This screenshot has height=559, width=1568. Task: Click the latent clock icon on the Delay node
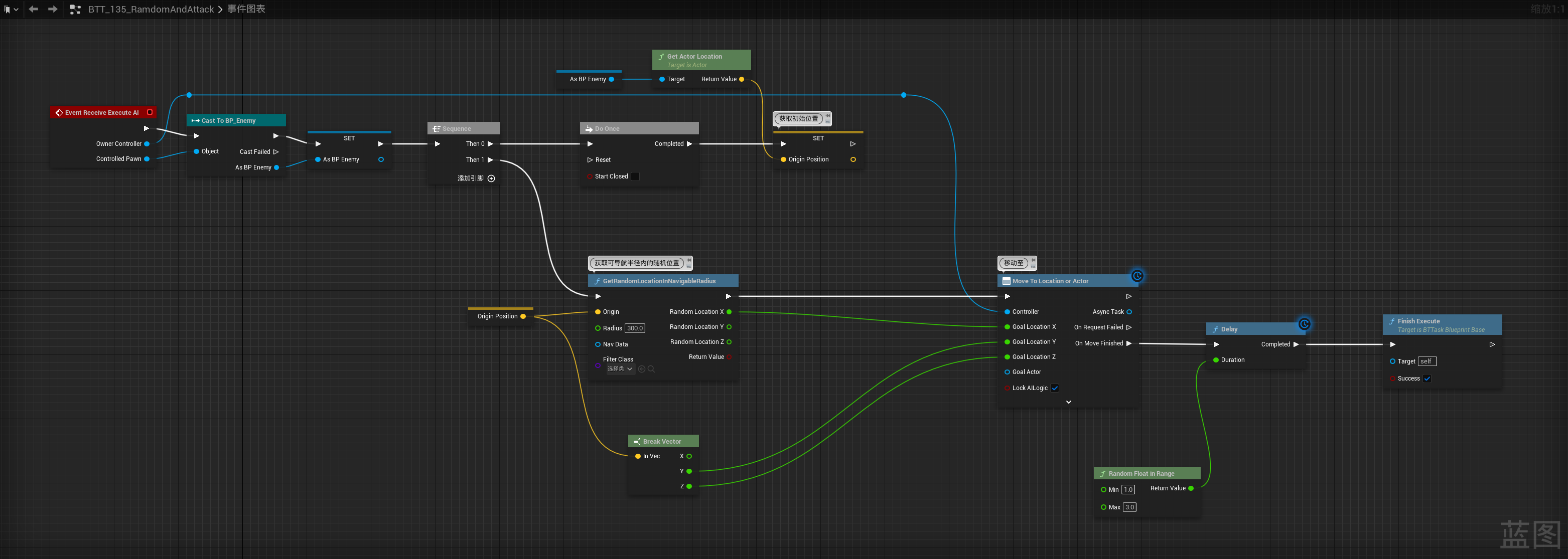point(1304,323)
